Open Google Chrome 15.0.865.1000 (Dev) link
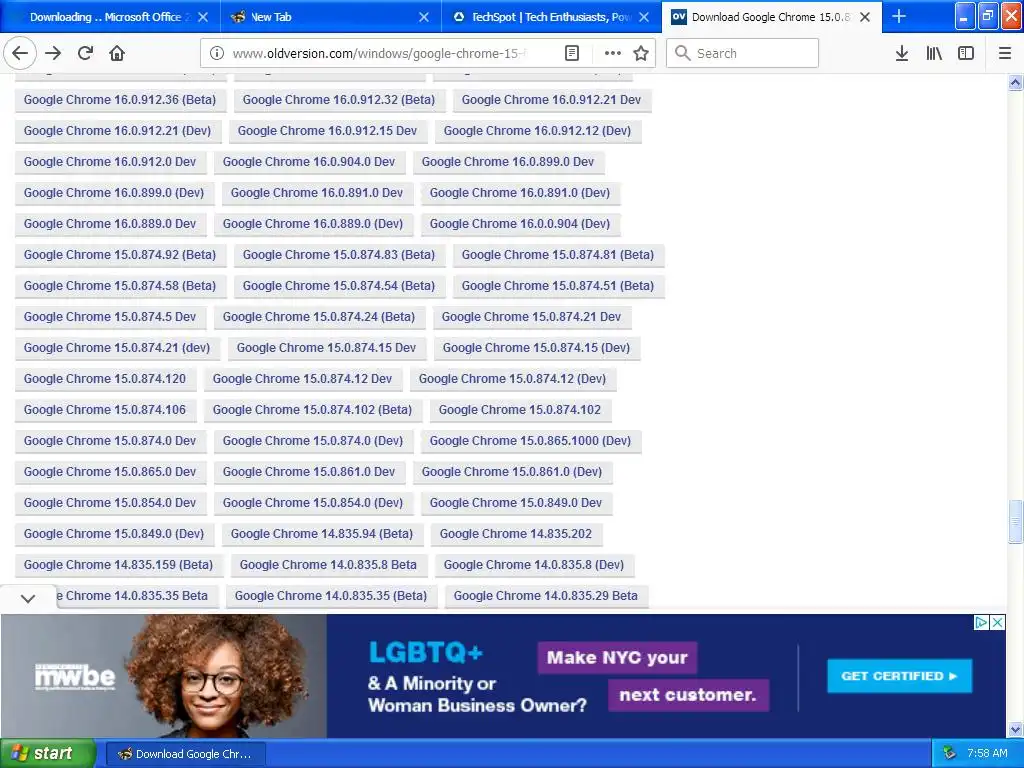Image resolution: width=1024 pixels, height=768 pixels. click(x=530, y=441)
